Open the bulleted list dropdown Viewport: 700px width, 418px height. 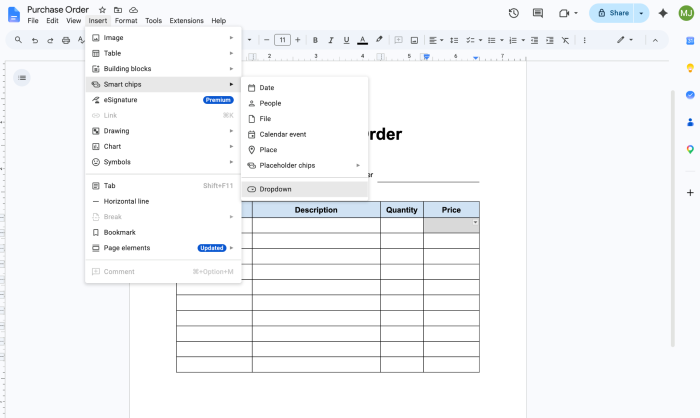coord(495,40)
